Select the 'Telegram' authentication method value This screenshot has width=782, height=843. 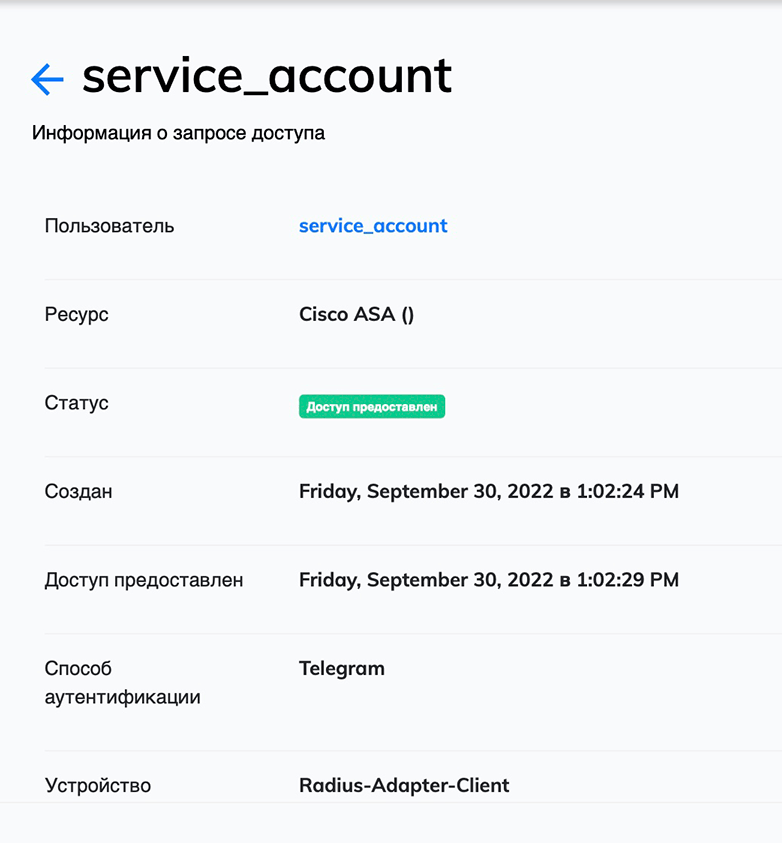[341, 669]
